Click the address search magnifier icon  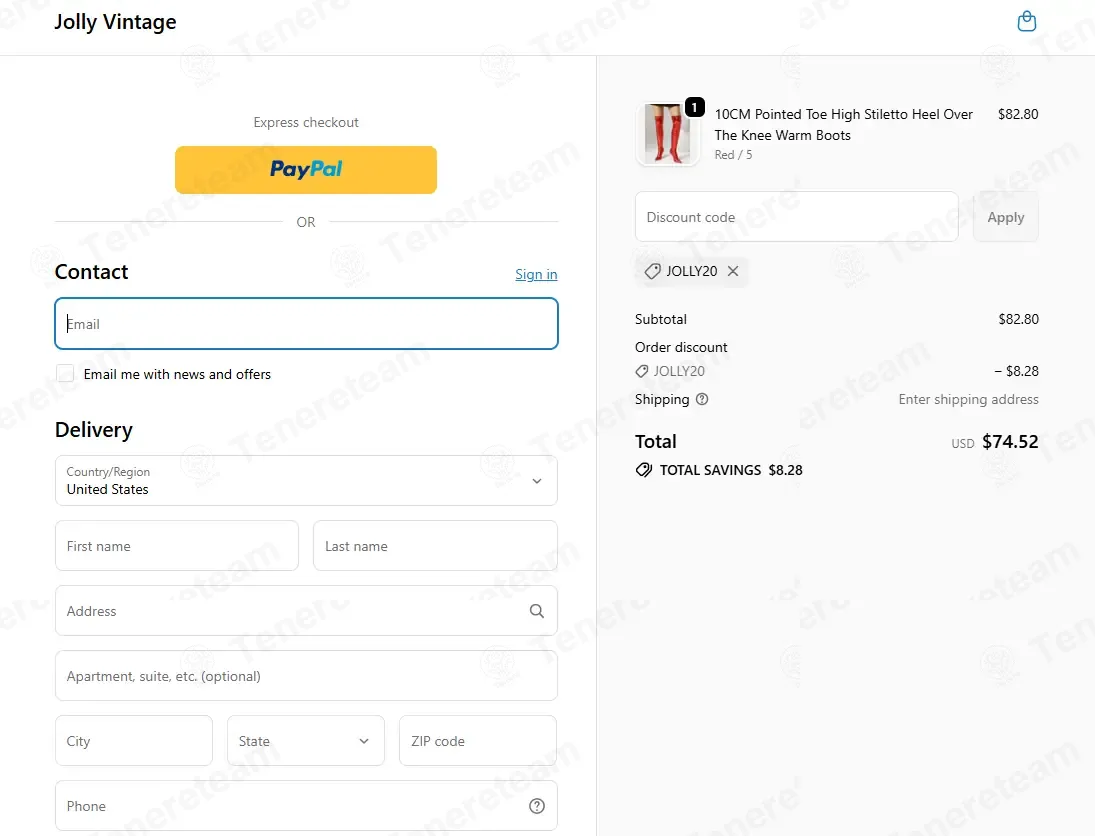coord(536,611)
